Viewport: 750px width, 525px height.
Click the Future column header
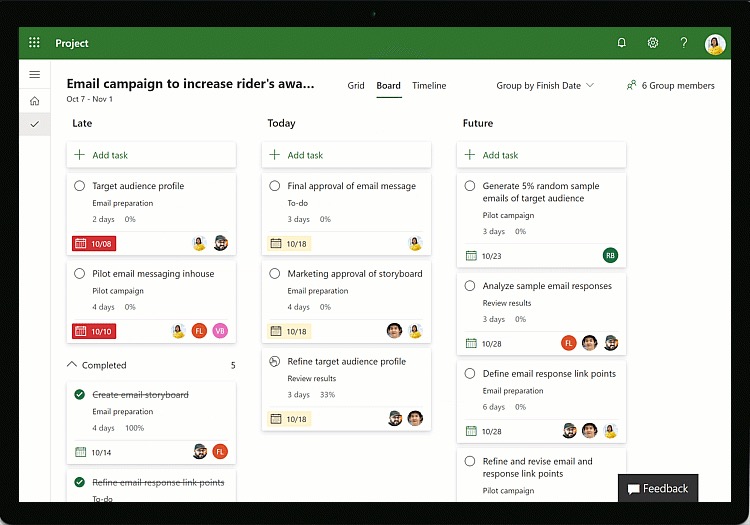[477, 123]
